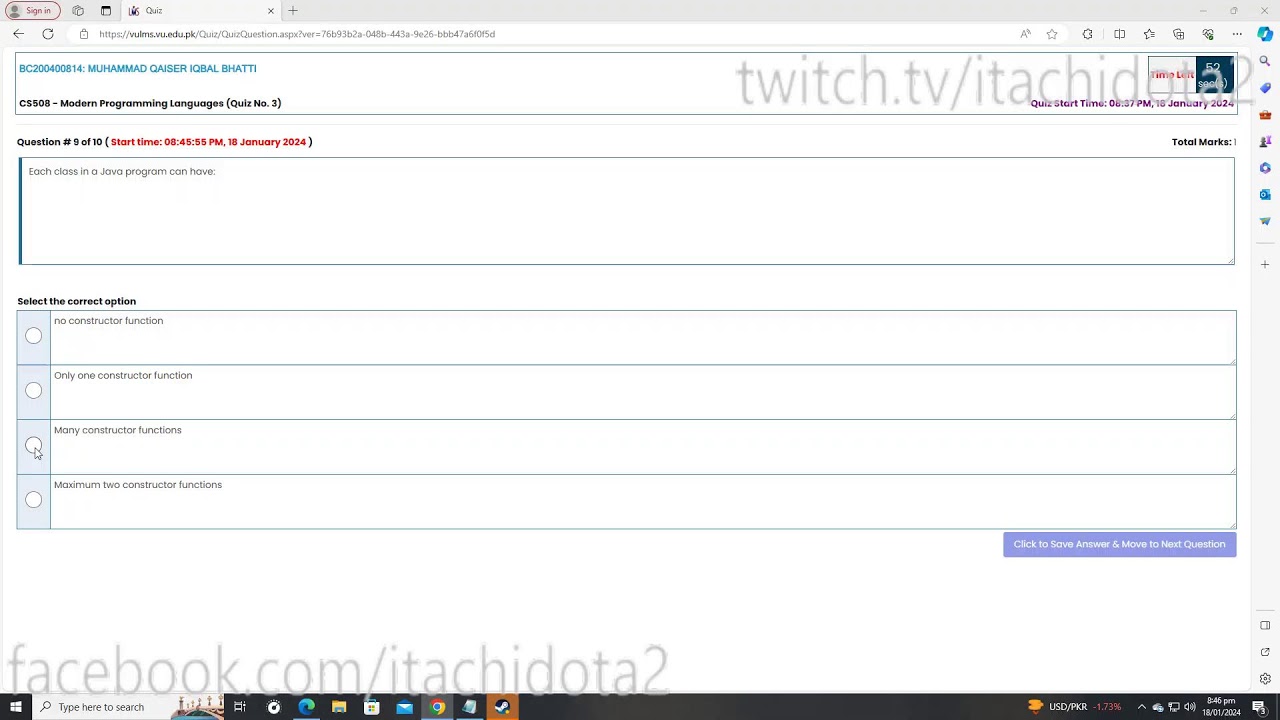The image size is (1280, 720).
Task: Open sidebar Search icon
Action: click(1265, 62)
